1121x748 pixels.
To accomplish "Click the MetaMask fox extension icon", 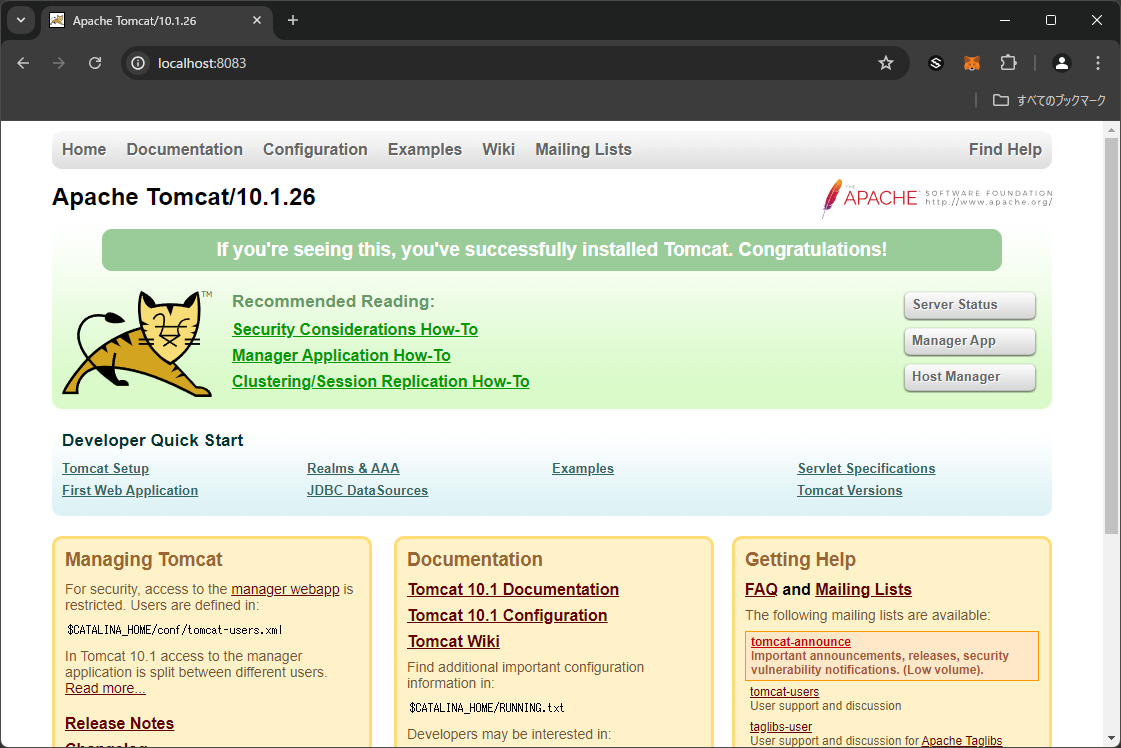I will point(972,62).
